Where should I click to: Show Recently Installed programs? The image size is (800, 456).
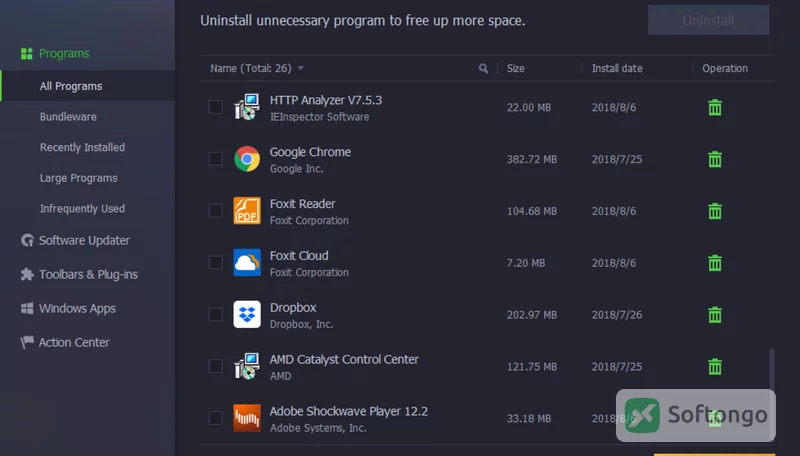pos(82,147)
